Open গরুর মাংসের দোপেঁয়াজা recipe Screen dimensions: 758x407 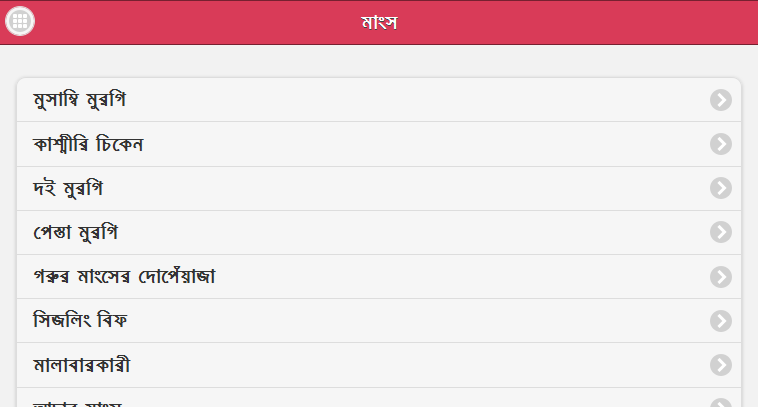[125, 276]
